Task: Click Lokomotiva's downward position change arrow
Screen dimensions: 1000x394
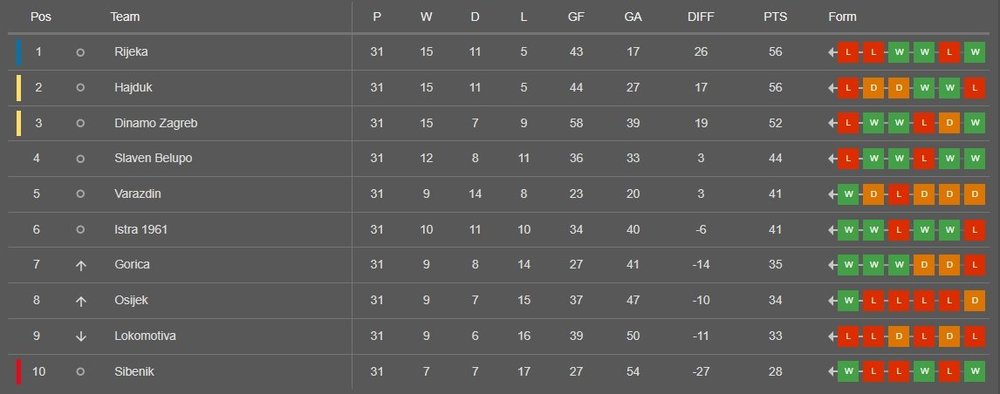Action: click(80, 336)
